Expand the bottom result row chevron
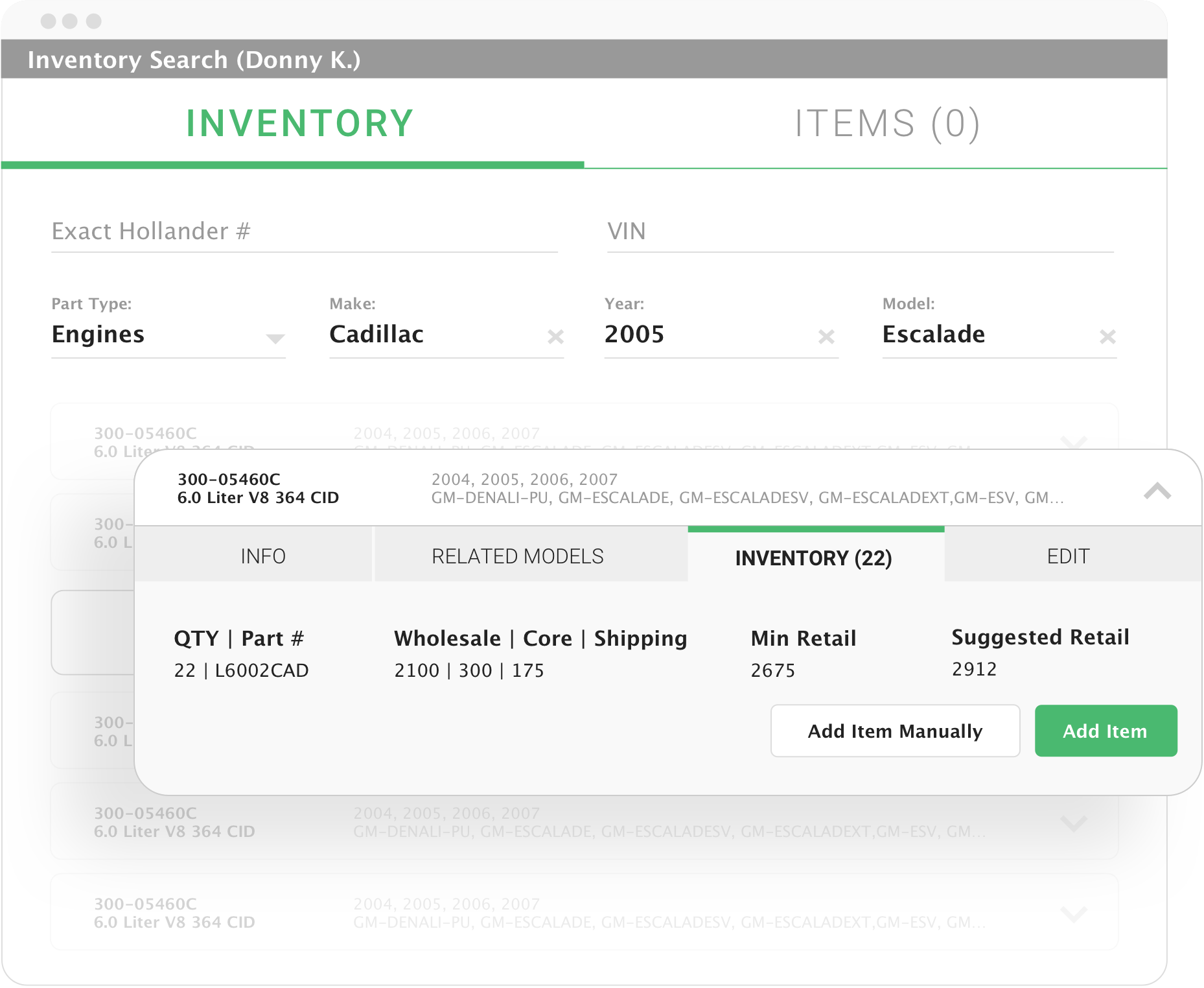The height and width of the screenshot is (988, 1204). pos(1074,913)
